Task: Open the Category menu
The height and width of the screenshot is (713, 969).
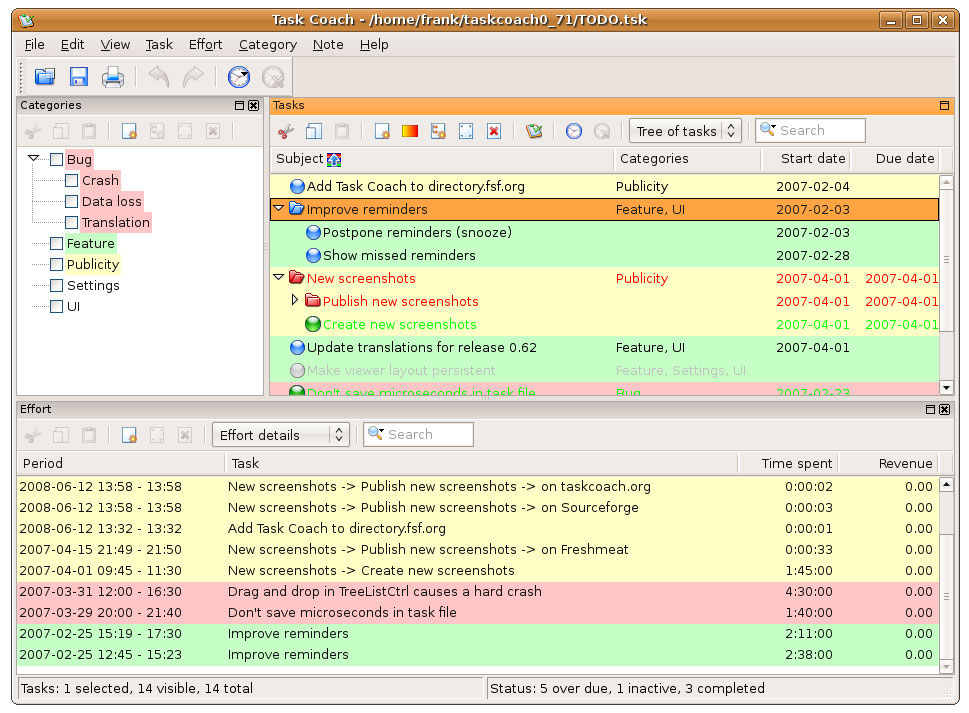Action: 268,44
